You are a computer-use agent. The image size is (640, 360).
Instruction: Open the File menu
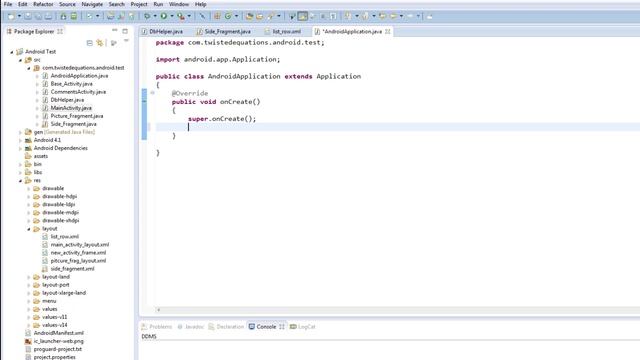coord(8,4)
